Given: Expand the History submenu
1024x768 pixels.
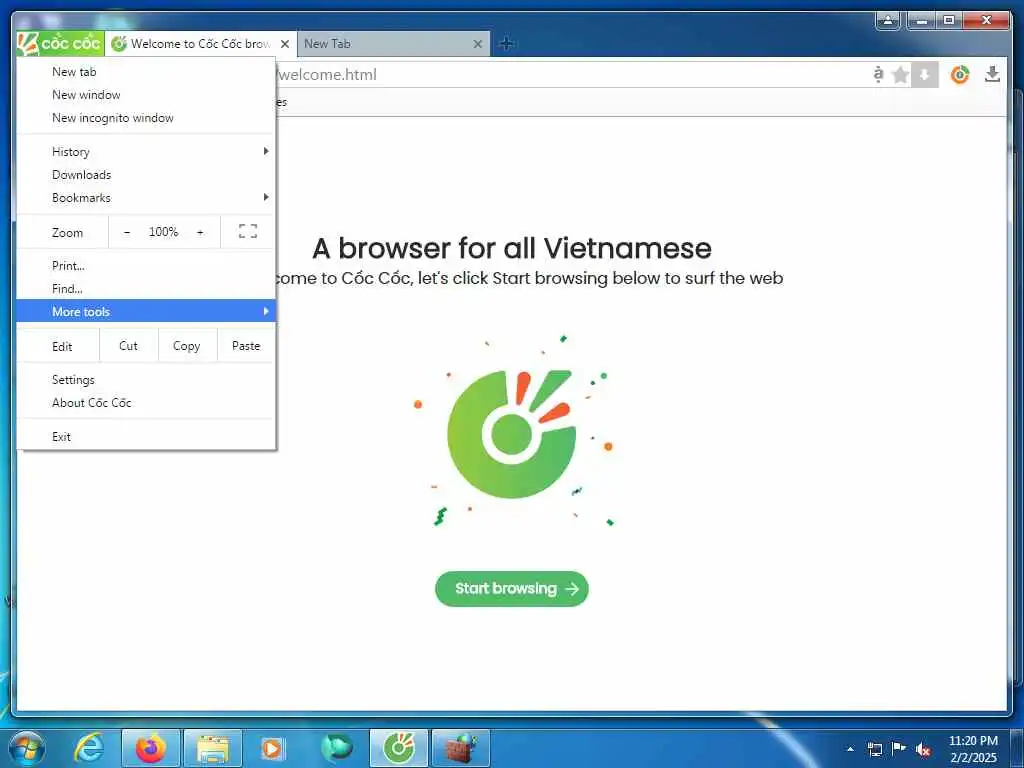Looking at the screenshot, I should 146,152.
